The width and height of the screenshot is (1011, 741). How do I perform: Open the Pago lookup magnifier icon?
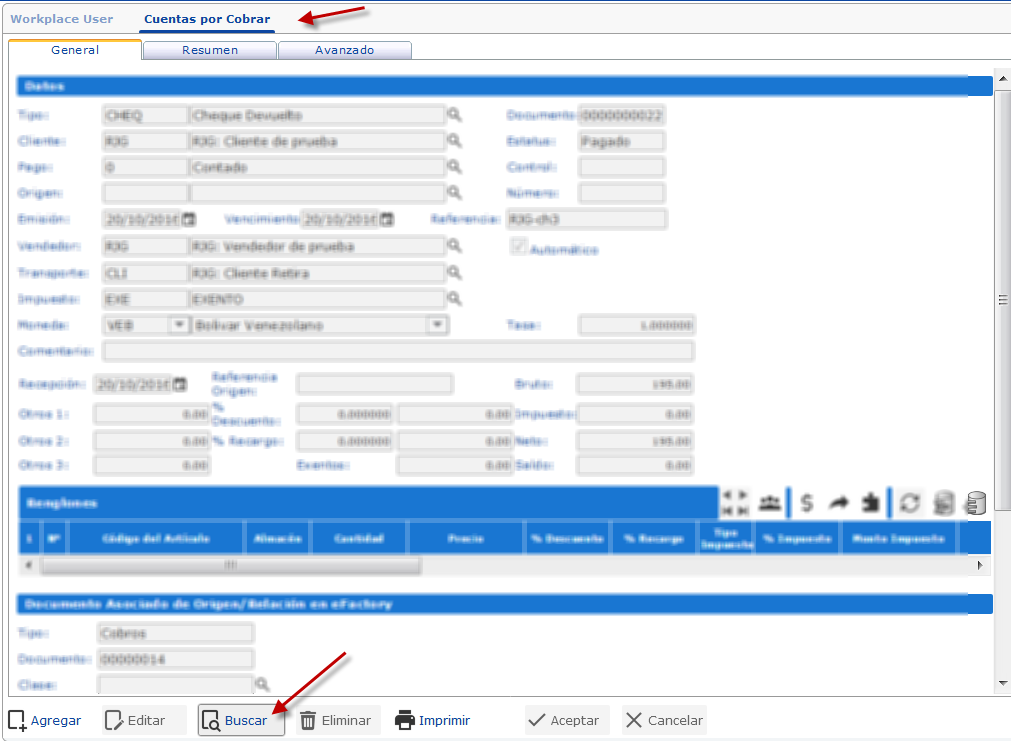pos(455,166)
